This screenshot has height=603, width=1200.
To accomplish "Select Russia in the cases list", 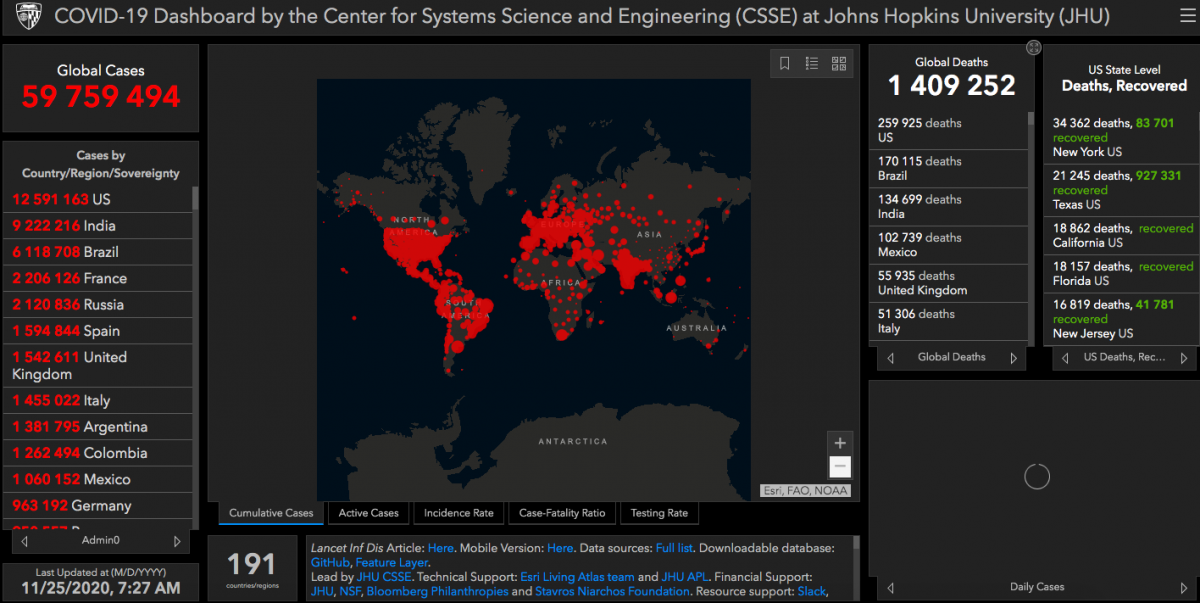I will [x=97, y=304].
